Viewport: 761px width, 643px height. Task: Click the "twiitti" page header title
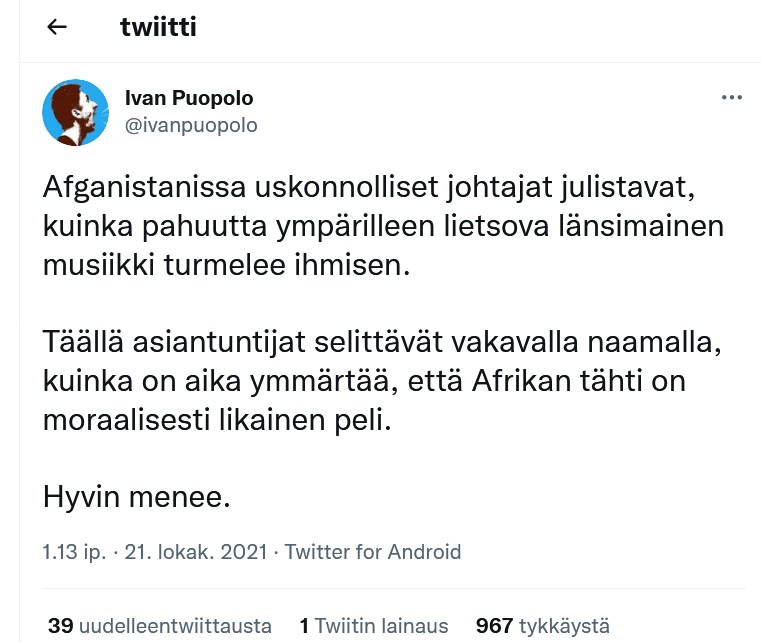pyautogui.click(x=158, y=27)
